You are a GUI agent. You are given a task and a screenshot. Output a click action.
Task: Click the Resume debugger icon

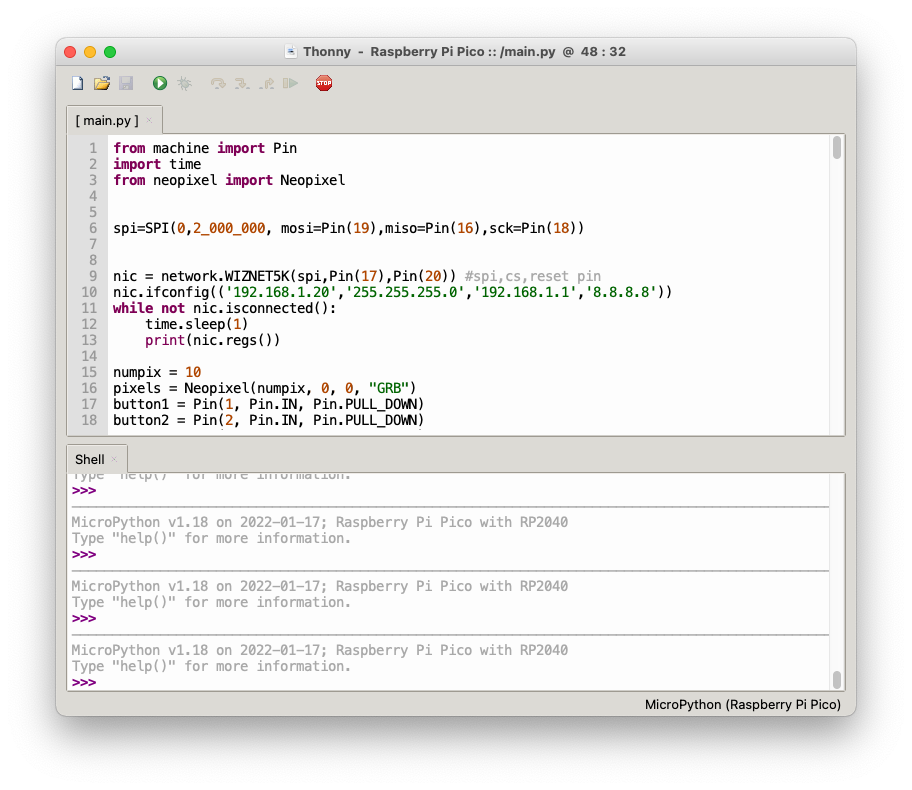pos(290,83)
